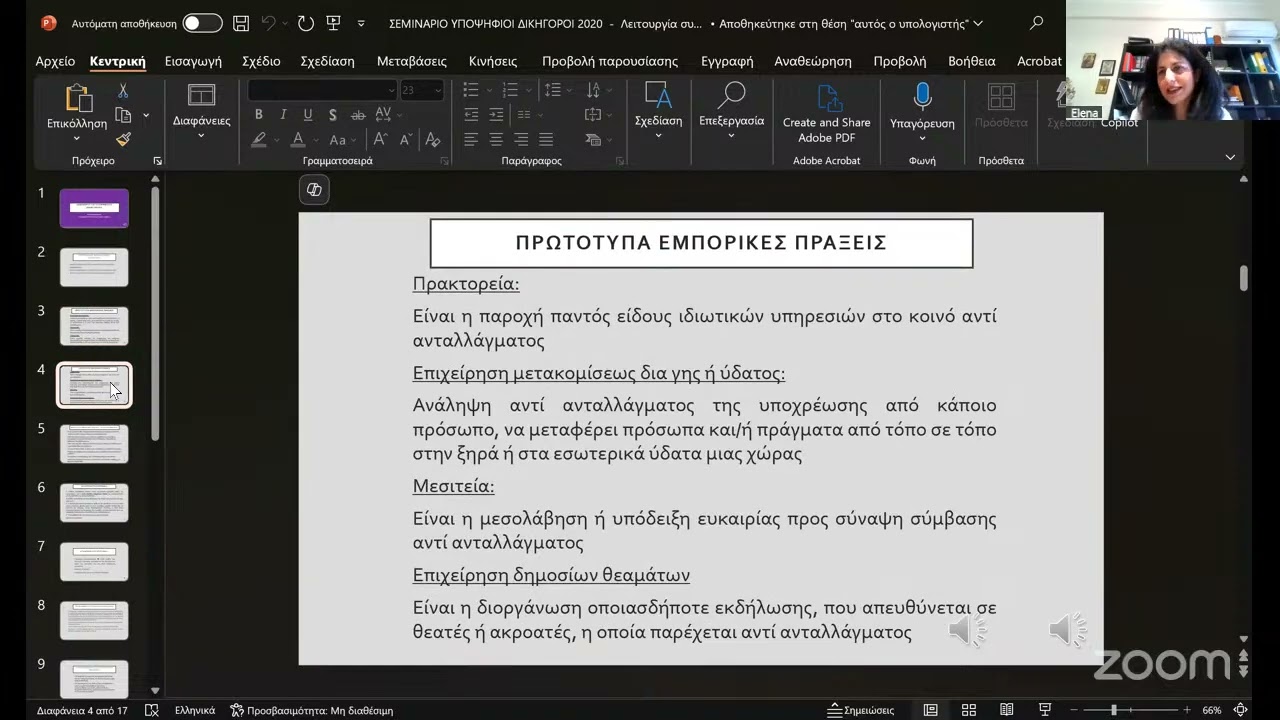Image resolution: width=1280 pixels, height=720 pixels.
Task: Click the Copy icon
Action: click(123, 115)
